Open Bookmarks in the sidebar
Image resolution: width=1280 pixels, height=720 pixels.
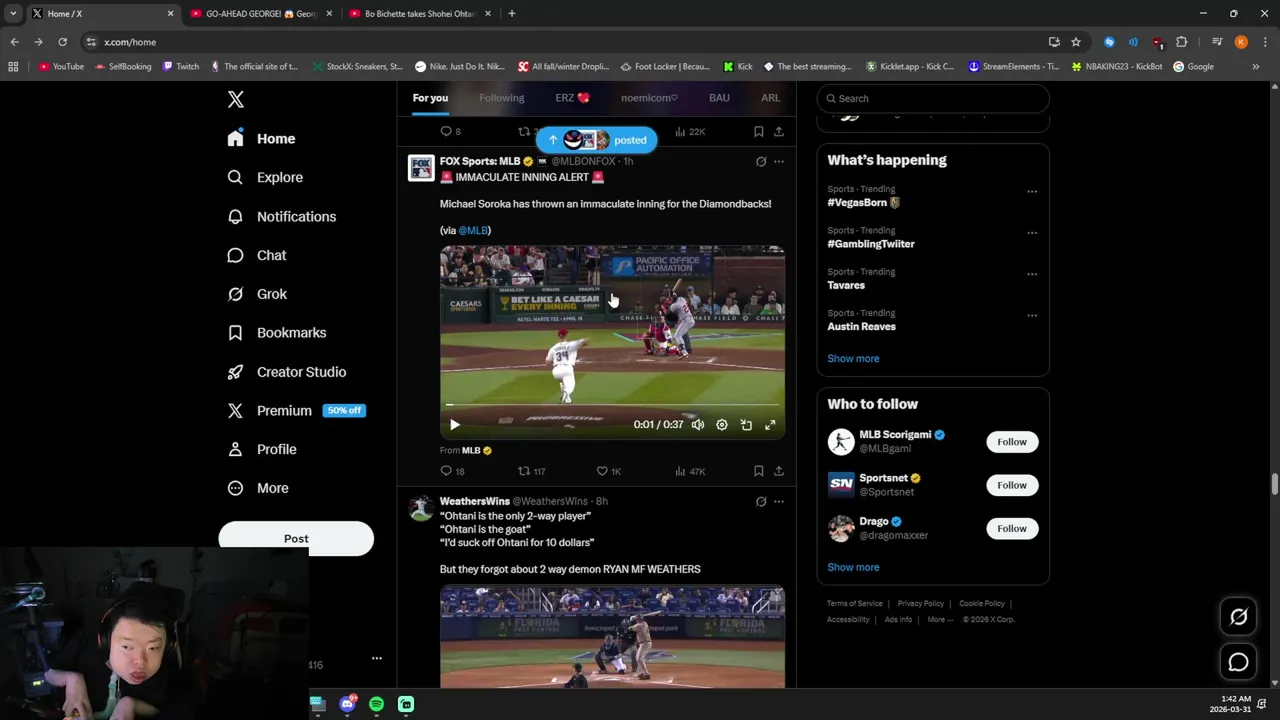tap(277, 333)
